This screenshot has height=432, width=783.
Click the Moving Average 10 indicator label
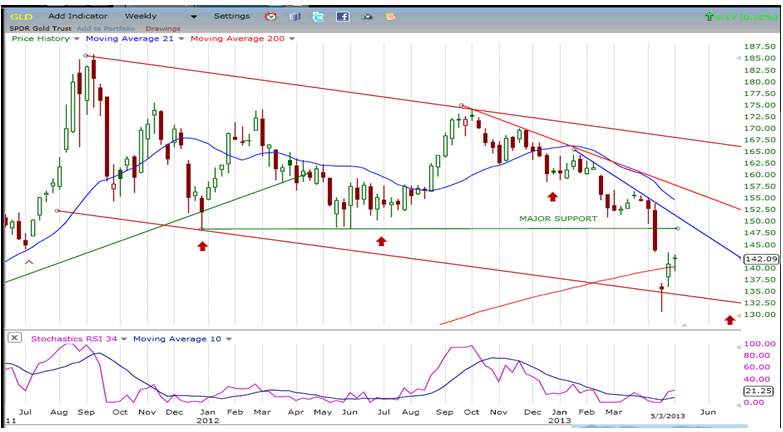[x=177, y=339]
